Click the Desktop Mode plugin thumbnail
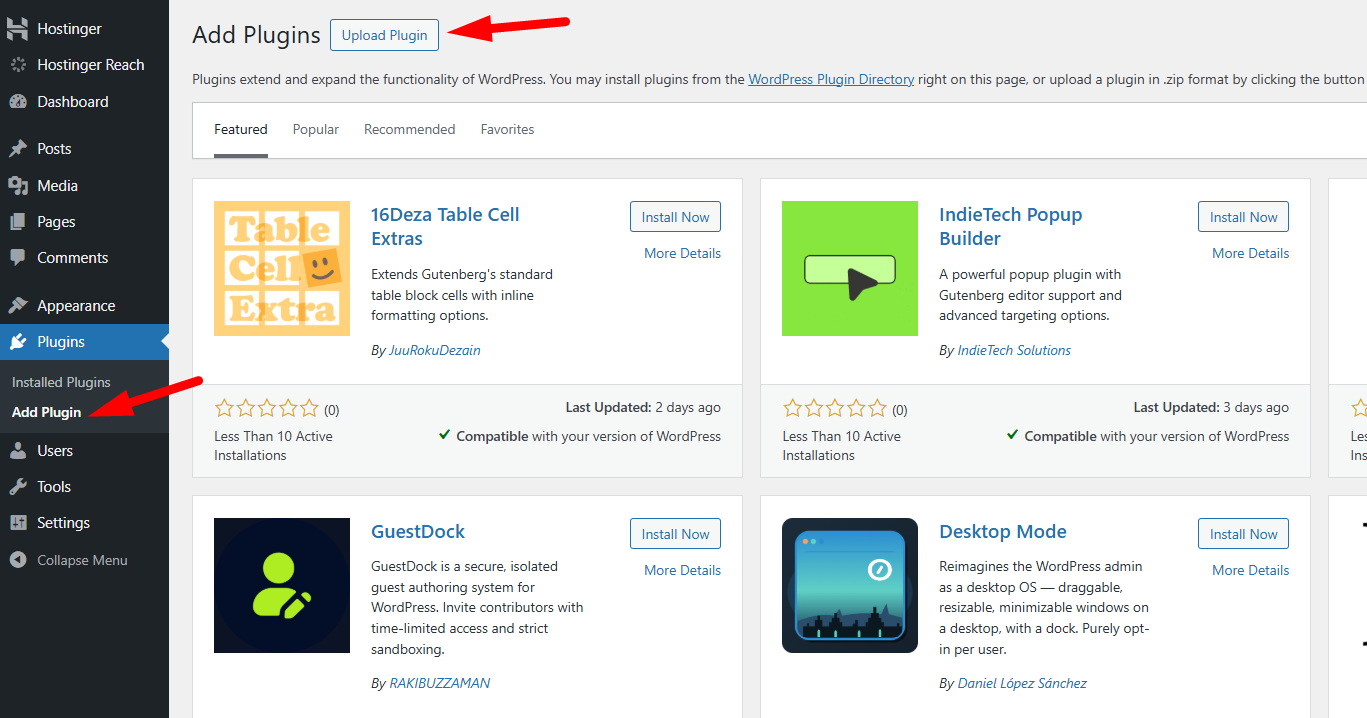This screenshot has width=1367, height=718. tap(850, 585)
